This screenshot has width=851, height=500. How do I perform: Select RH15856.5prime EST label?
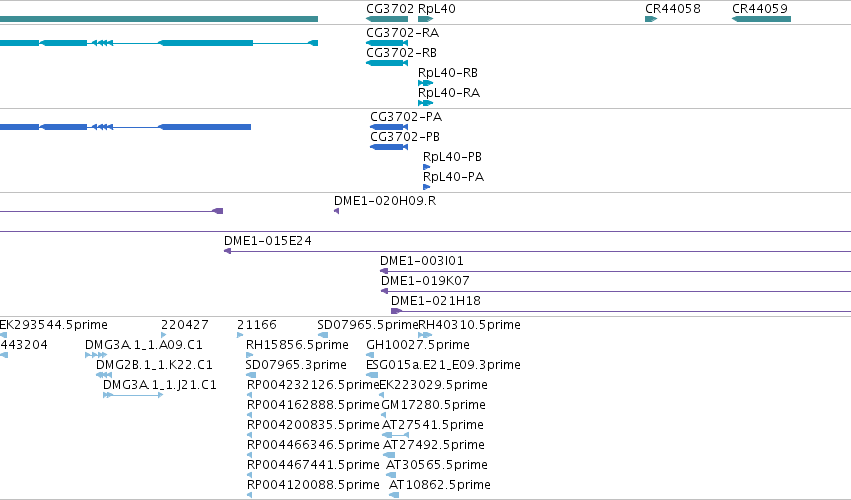tap(297, 345)
